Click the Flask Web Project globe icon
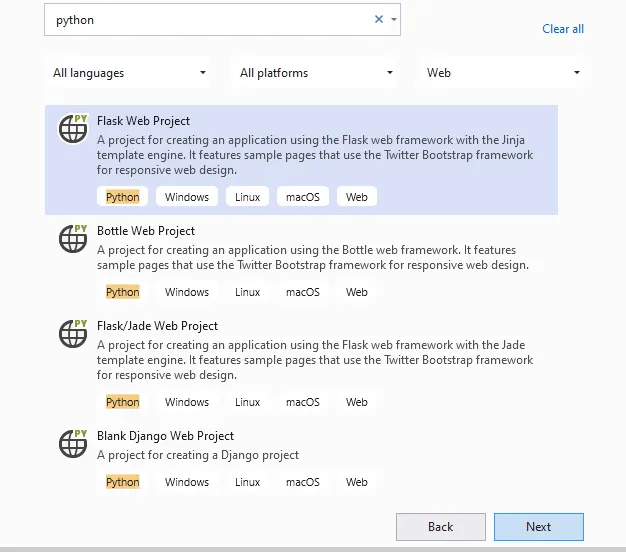Image resolution: width=626 pixels, height=552 pixels. [x=73, y=129]
